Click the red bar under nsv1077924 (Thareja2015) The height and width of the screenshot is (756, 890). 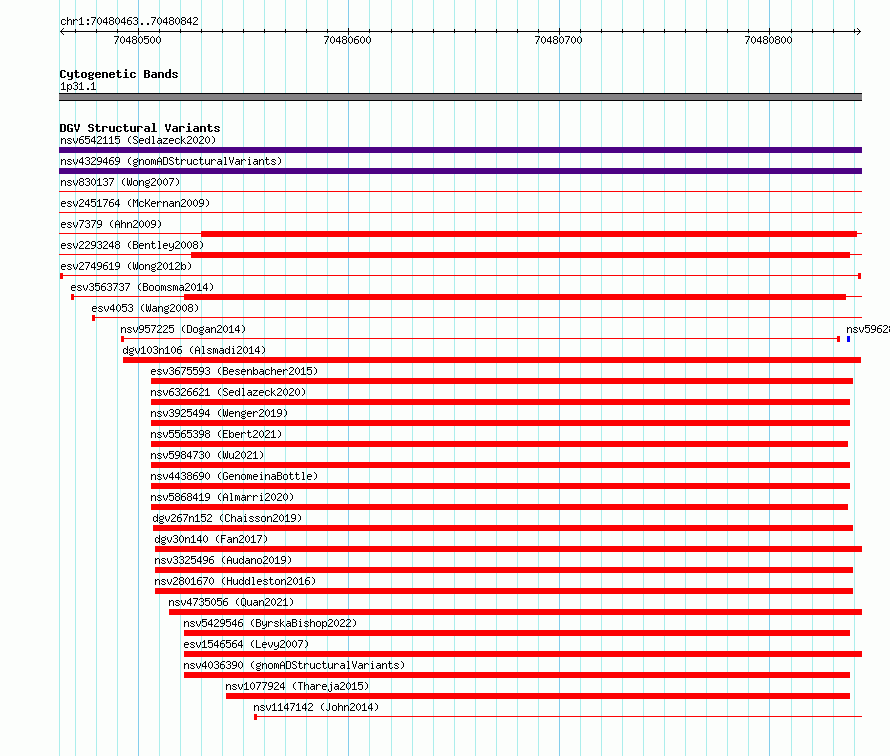click(x=538, y=696)
